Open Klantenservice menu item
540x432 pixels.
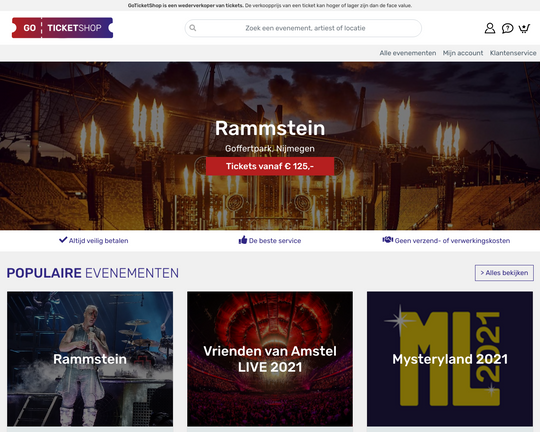(513, 53)
